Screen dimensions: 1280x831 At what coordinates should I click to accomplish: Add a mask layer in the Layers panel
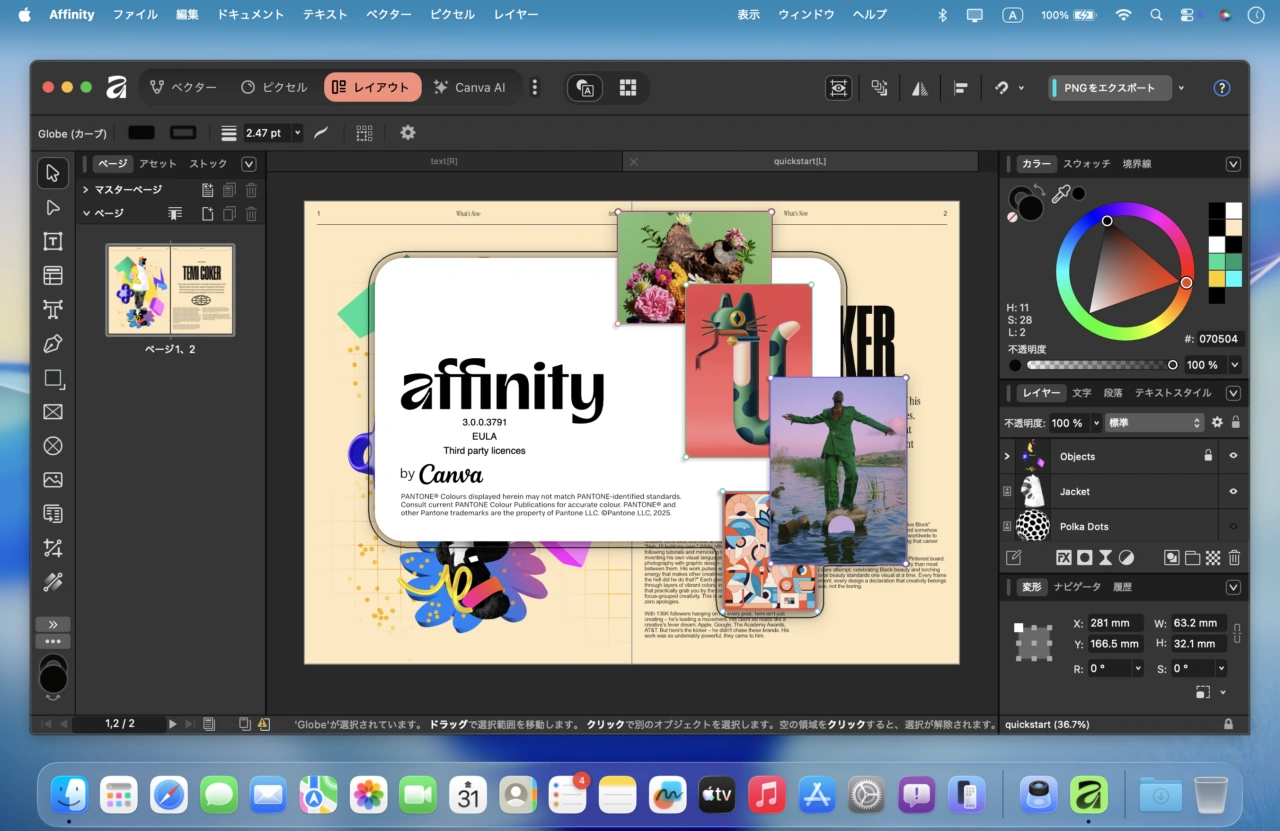pyautogui.click(x=1086, y=557)
